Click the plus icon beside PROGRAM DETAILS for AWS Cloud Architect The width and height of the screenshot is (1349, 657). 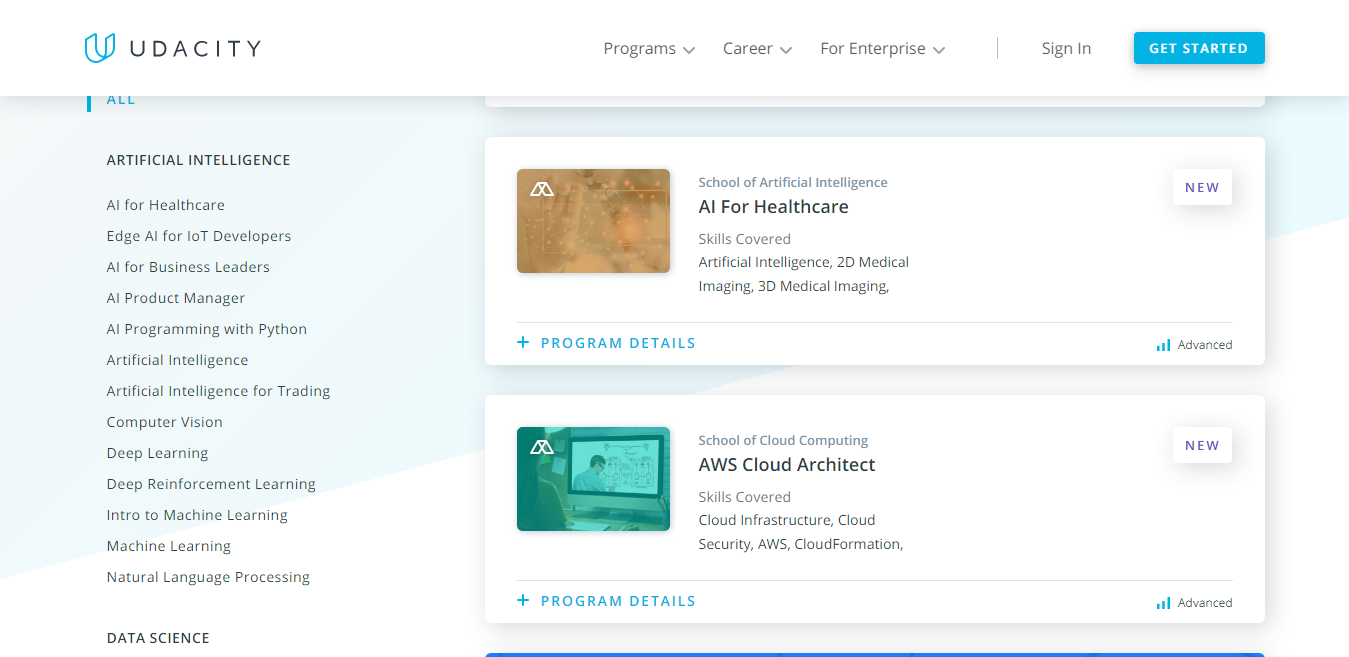[x=523, y=600]
